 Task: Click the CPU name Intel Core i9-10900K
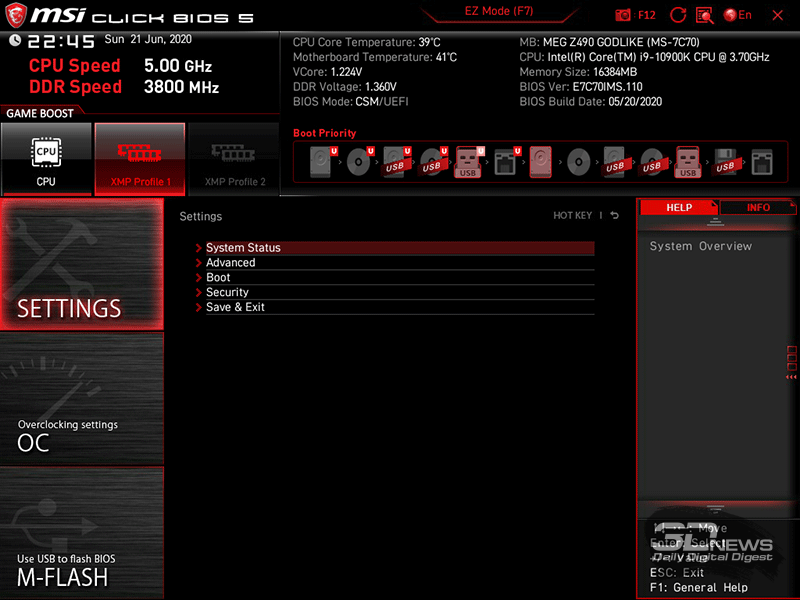(658, 57)
